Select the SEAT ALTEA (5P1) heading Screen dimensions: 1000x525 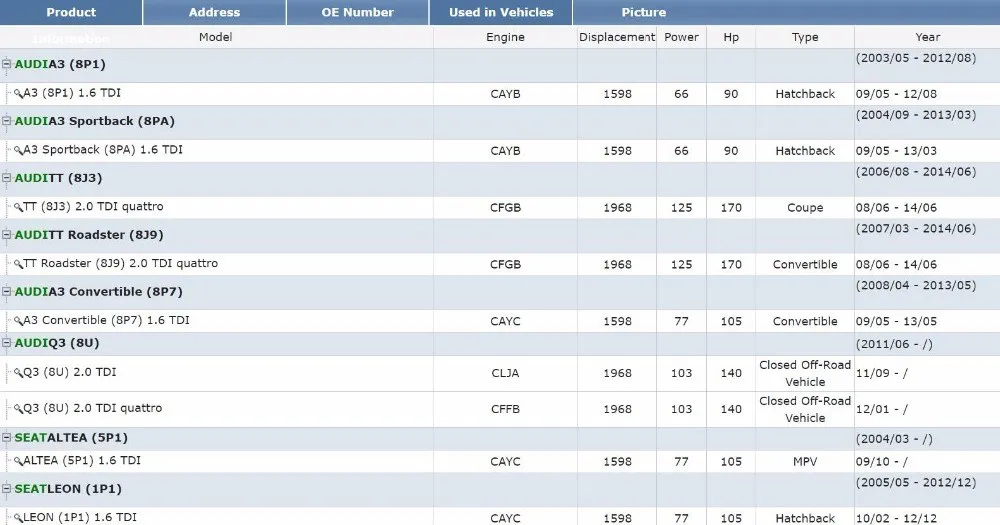click(71, 438)
